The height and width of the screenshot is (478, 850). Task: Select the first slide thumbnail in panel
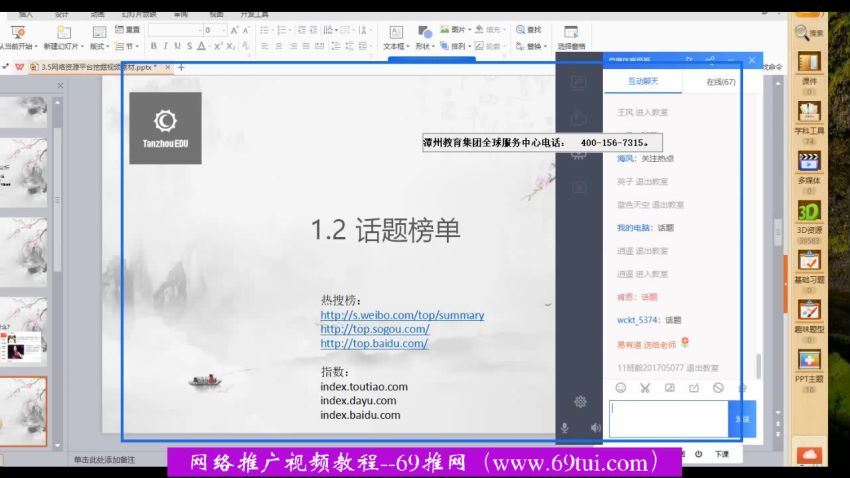[x=23, y=111]
